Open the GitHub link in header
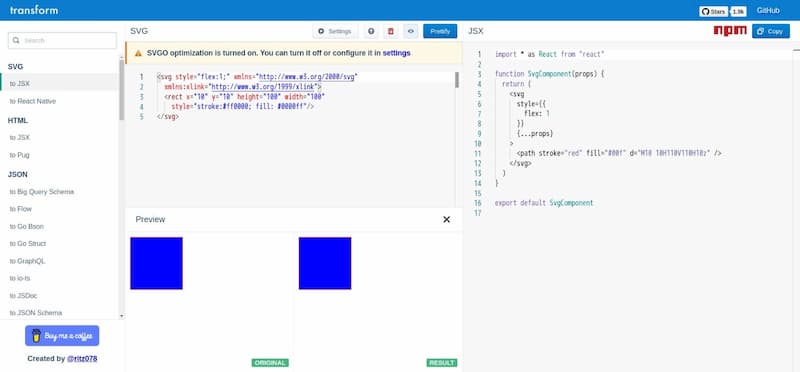Image resolution: width=800 pixels, height=372 pixels. click(x=768, y=11)
